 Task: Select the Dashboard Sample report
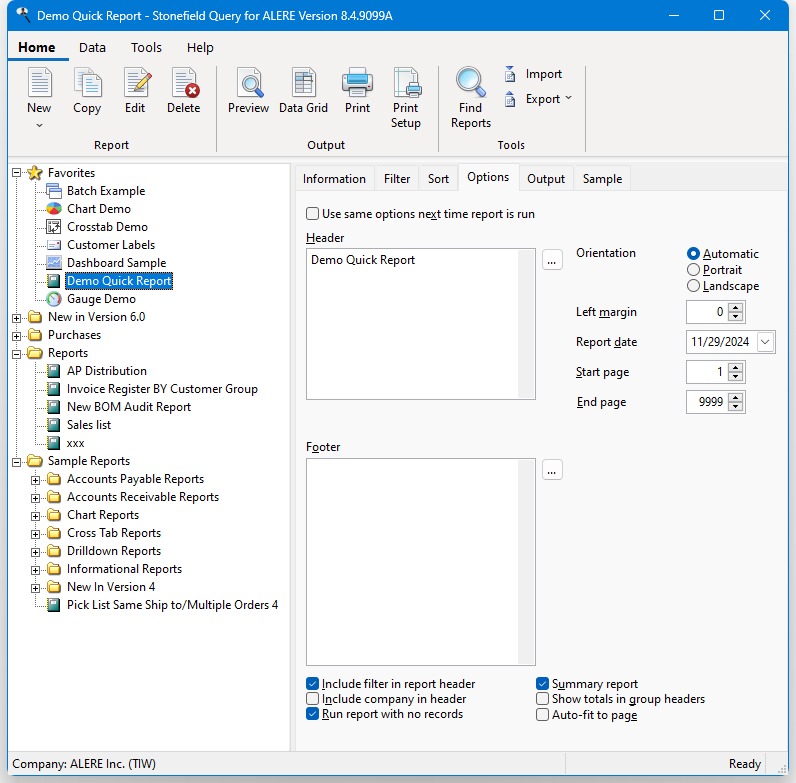pyautogui.click(x=116, y=263)
